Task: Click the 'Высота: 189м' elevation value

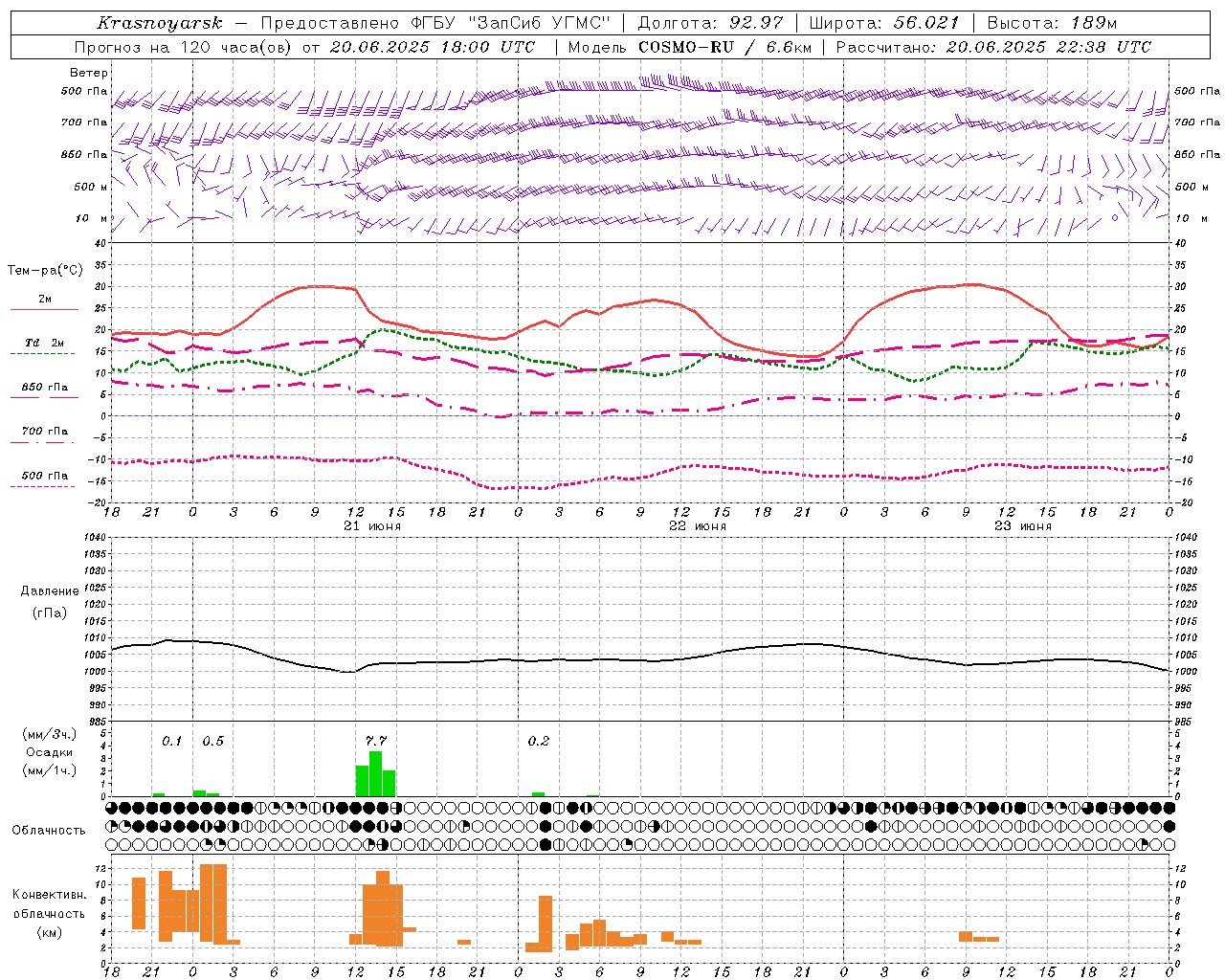Action: [x=1052, y=23]
